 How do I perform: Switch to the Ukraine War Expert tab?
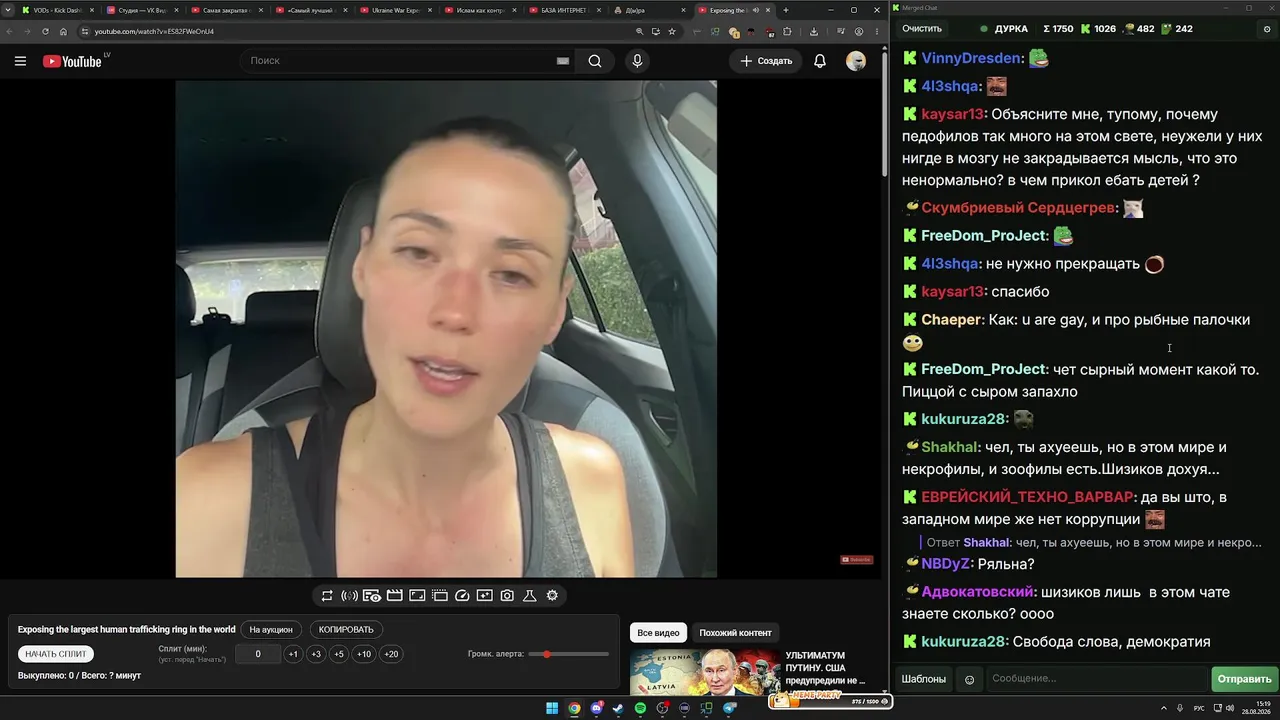[x=395, y=10]
